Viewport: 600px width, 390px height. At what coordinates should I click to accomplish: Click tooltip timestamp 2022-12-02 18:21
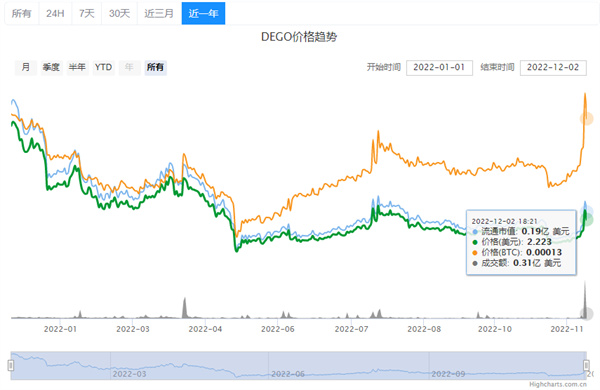point(504,221)
